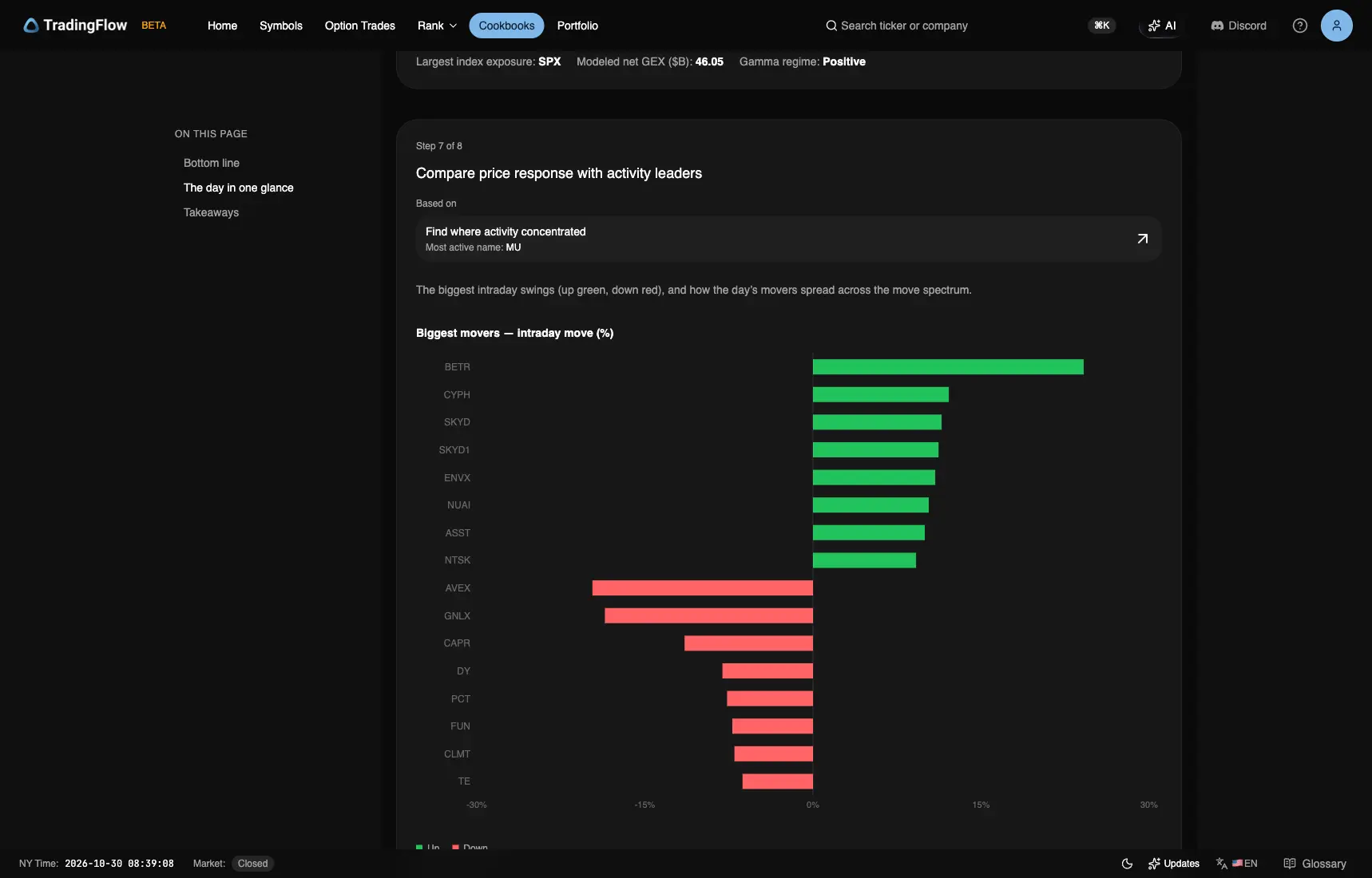This screenshot has height=878, width=1372.
Task: Click the Modeled net GEX 46.05 value
Action: pyautogui.click(x=709, y=61)
